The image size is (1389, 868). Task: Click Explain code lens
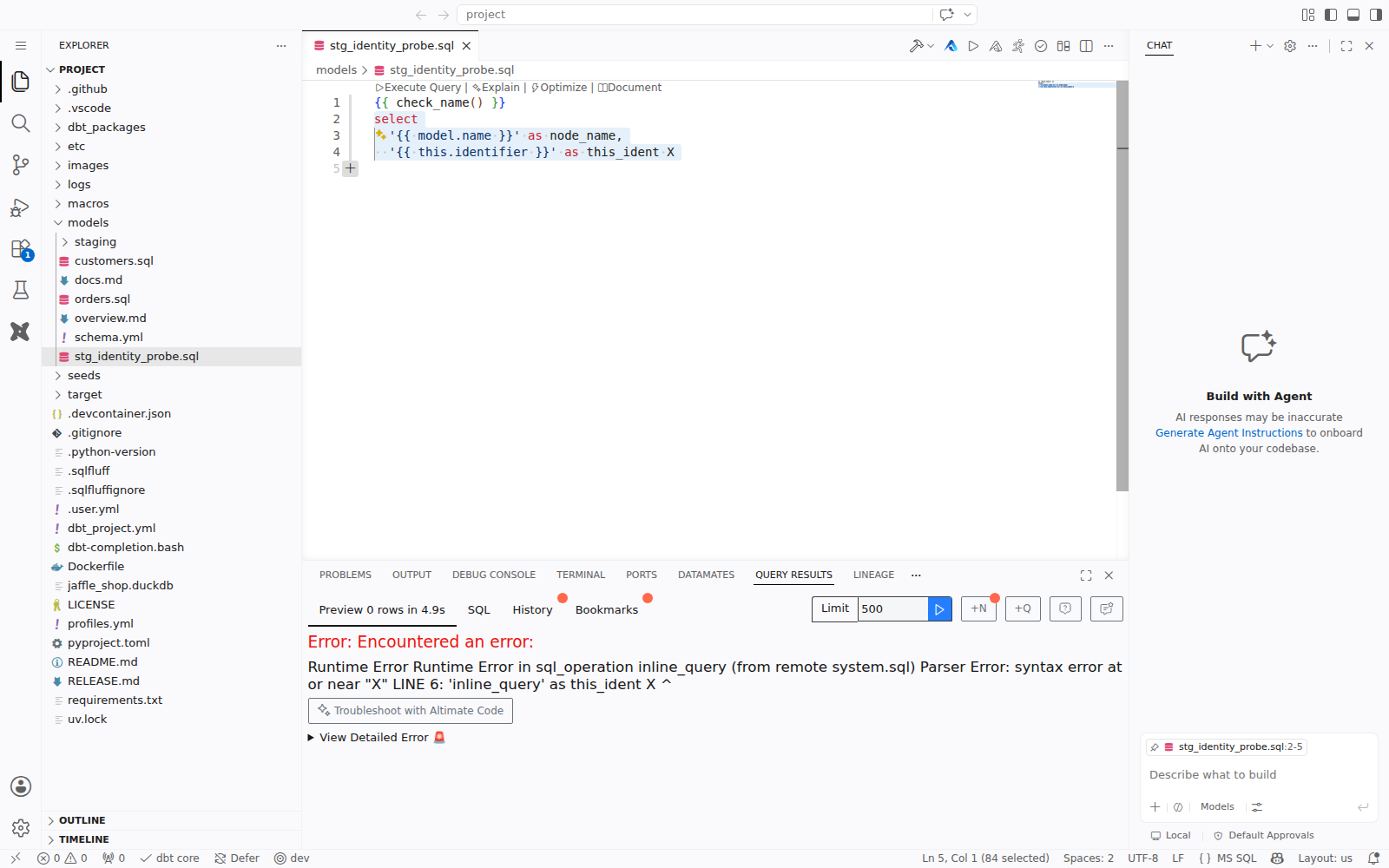pos(496,88)
